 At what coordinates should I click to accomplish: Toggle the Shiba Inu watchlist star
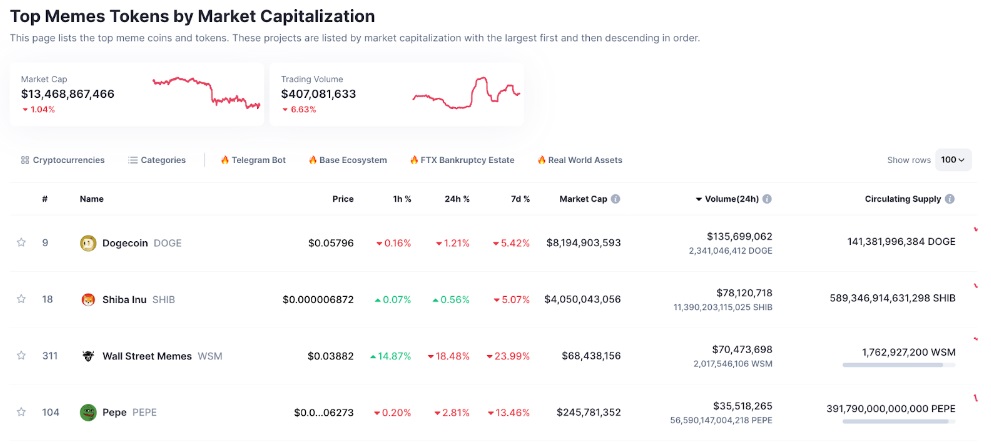[x=21, y=299]
